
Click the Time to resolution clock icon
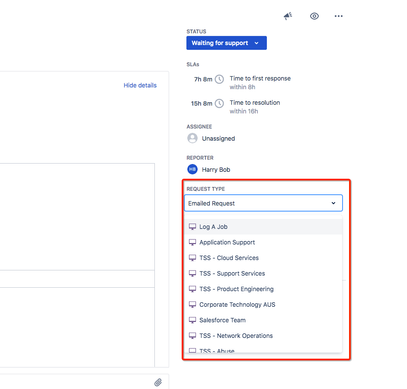pyautogui.click(x=219, y=104)
